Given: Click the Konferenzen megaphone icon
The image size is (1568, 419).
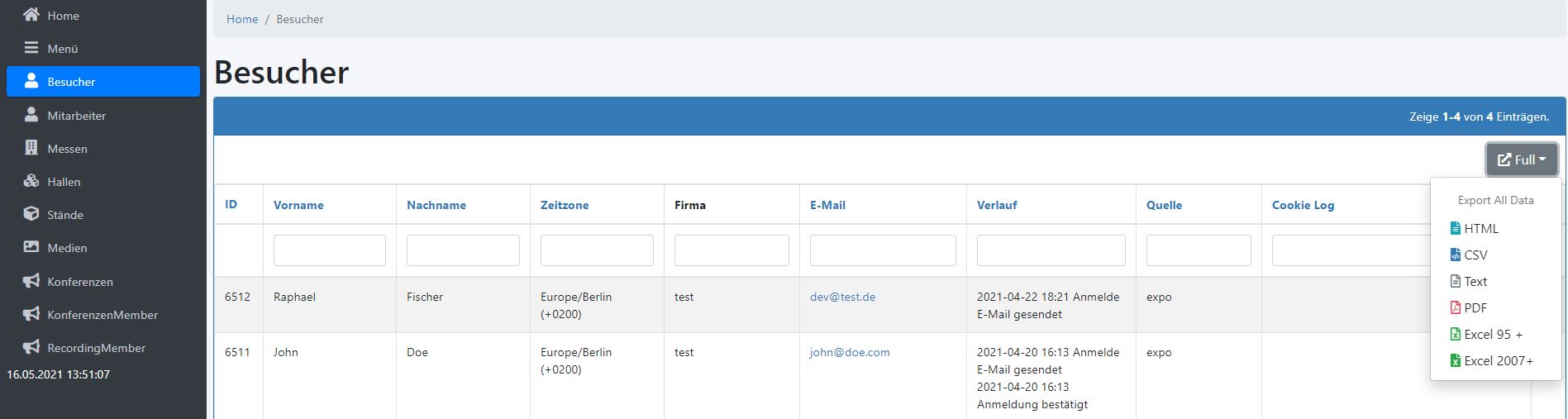Looking at the screenshot, I should point(31,281).
